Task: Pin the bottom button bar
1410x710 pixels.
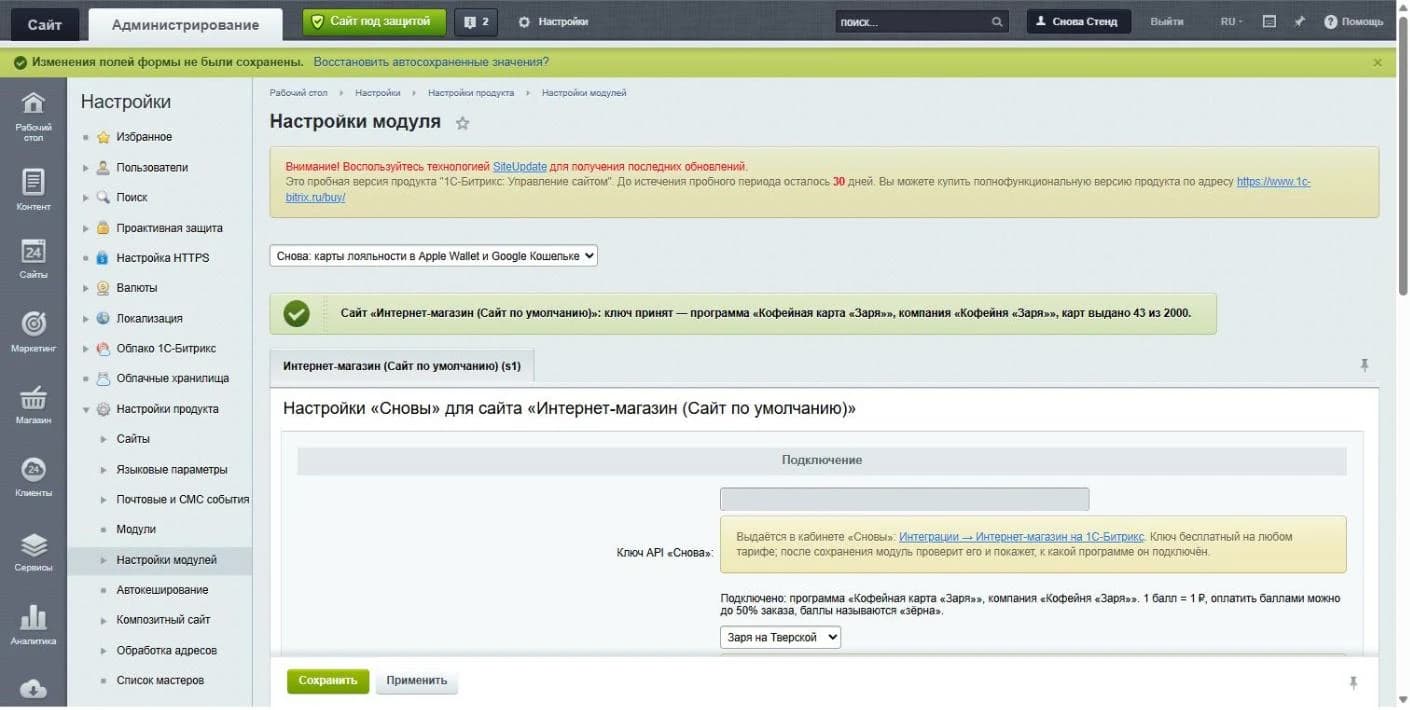Action: 1353,682
